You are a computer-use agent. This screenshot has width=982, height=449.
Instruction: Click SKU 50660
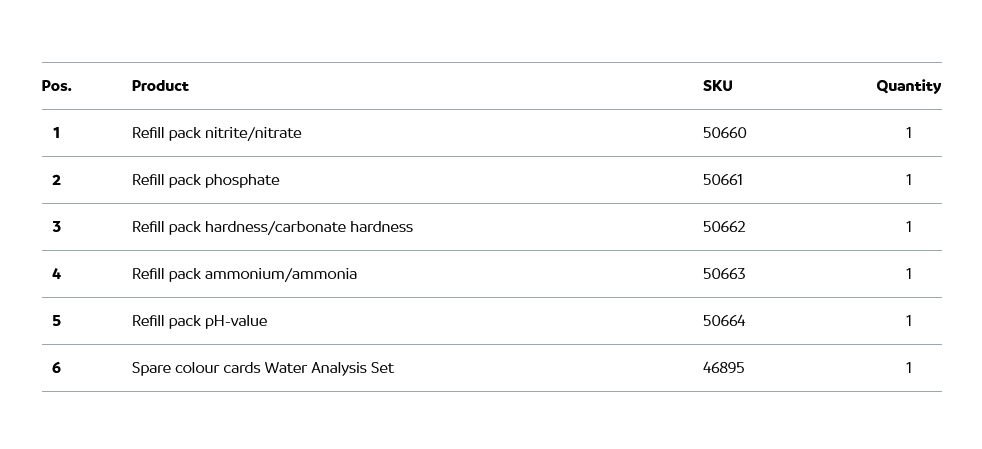point(724,133)
